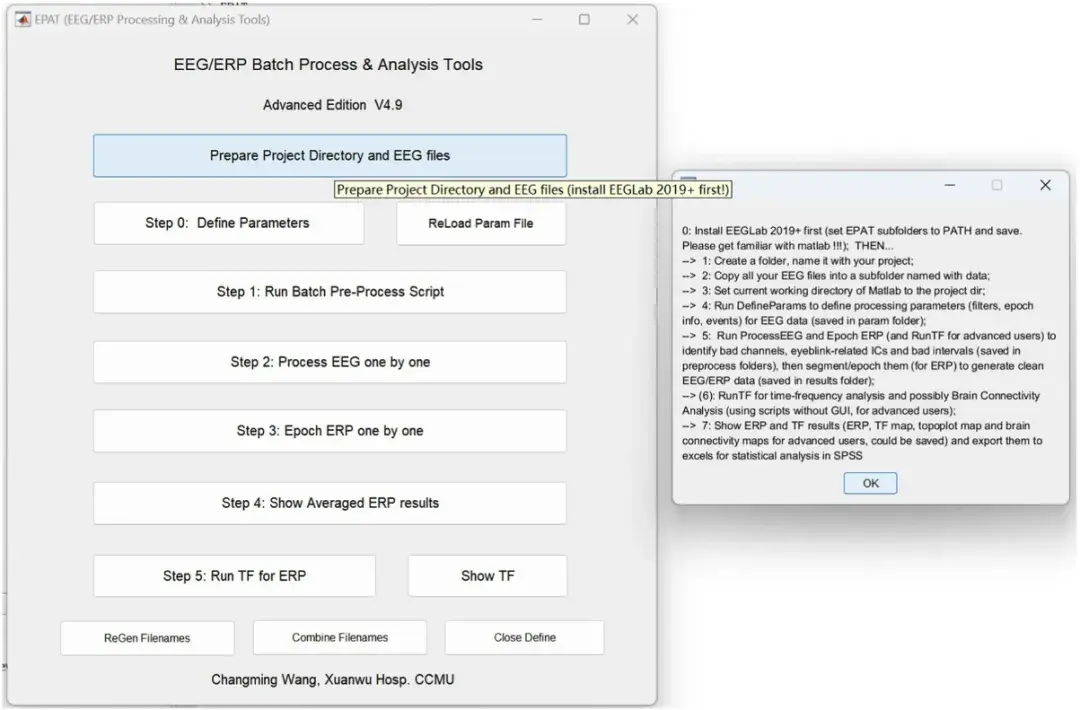Start Step 2: Process EEG one by one

click(x=329, y=362)
